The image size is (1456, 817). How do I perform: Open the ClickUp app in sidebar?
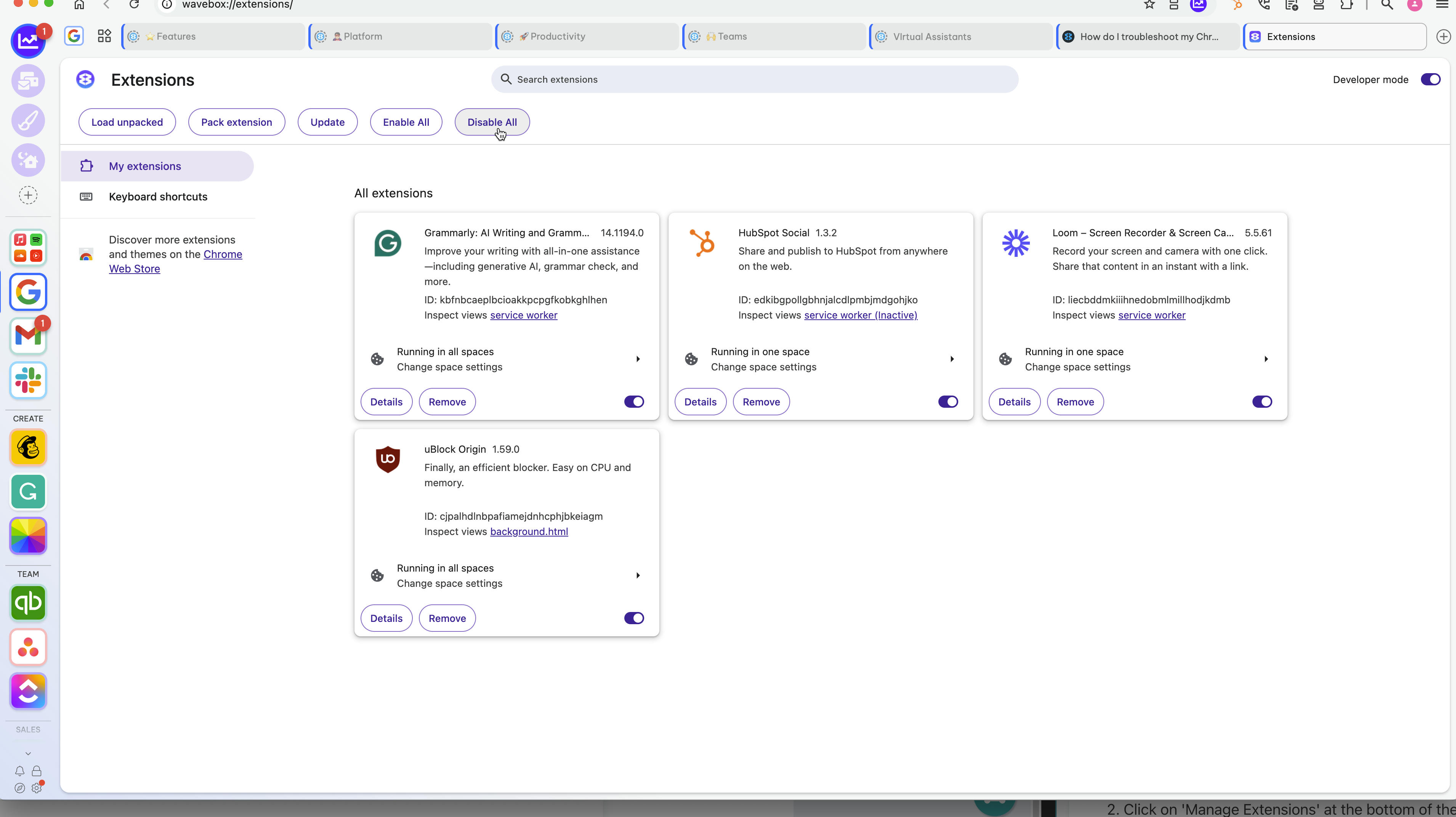coord(28,691)
